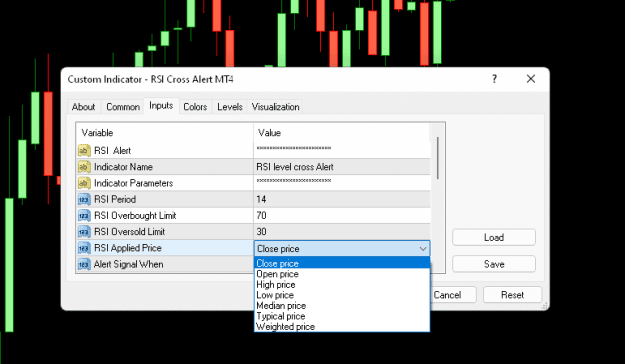
Task: Click the Cancel button
Action: [x=454, y=295]
